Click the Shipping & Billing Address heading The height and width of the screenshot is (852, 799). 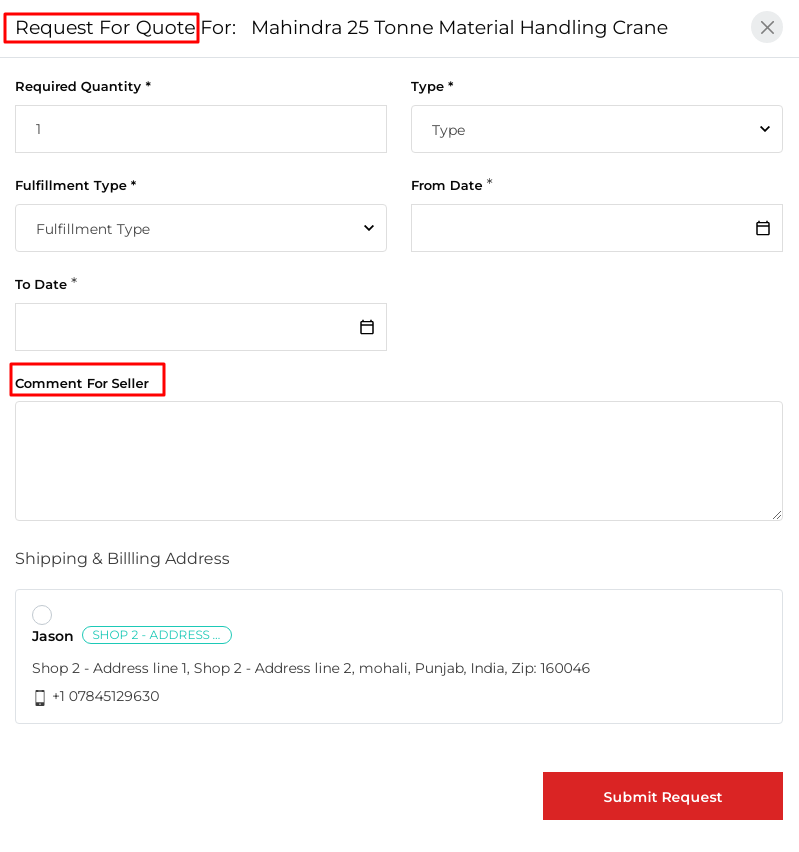[x=122, y=559]
